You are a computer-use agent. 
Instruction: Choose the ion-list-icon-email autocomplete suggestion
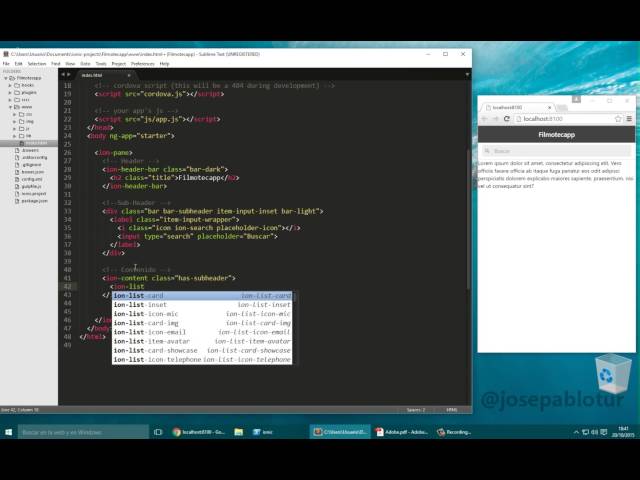pos(202,332)
